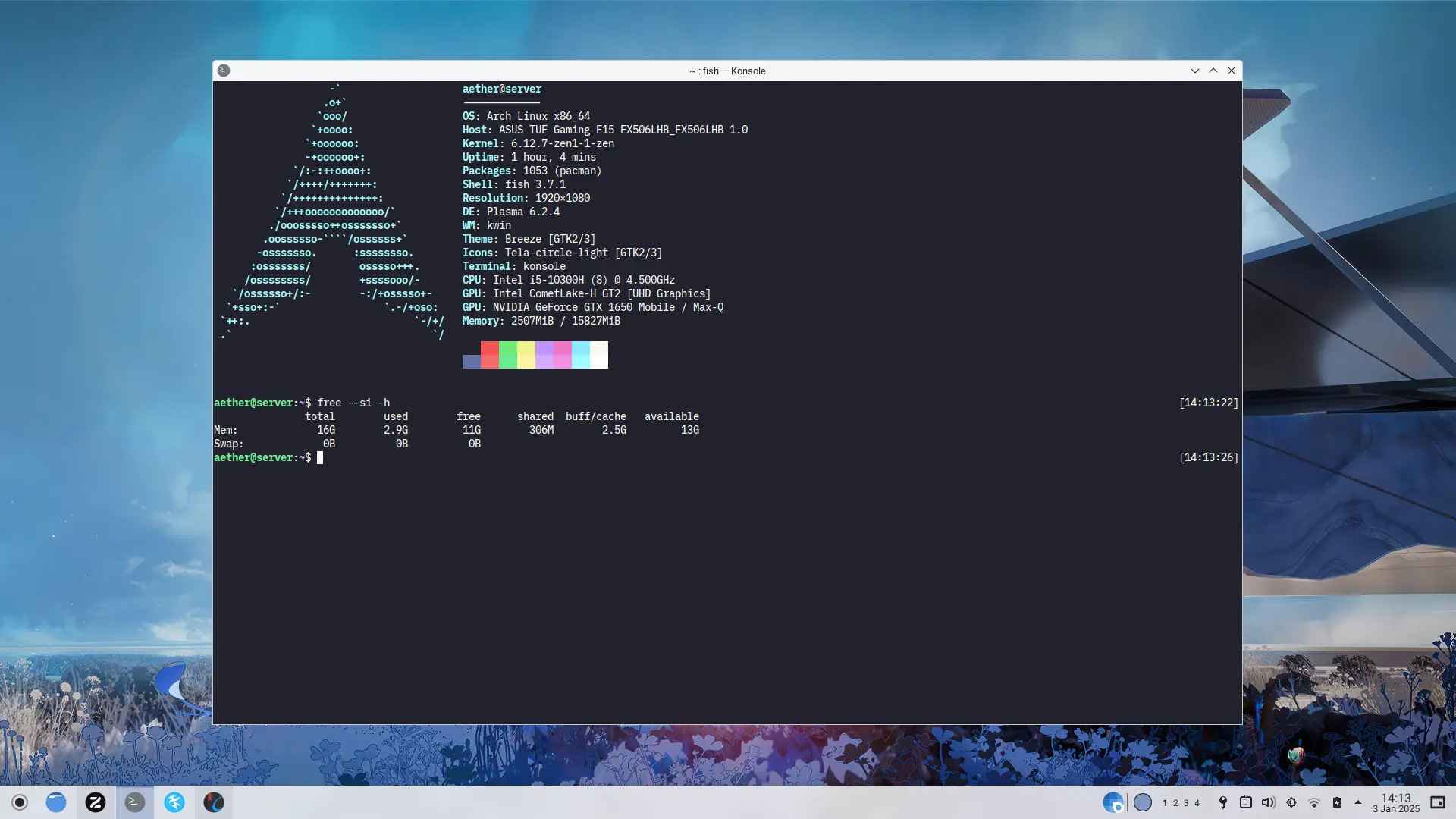Open the blue bird app icon in taskbar
Viewport: 1456px width, 819px height.
174,802
